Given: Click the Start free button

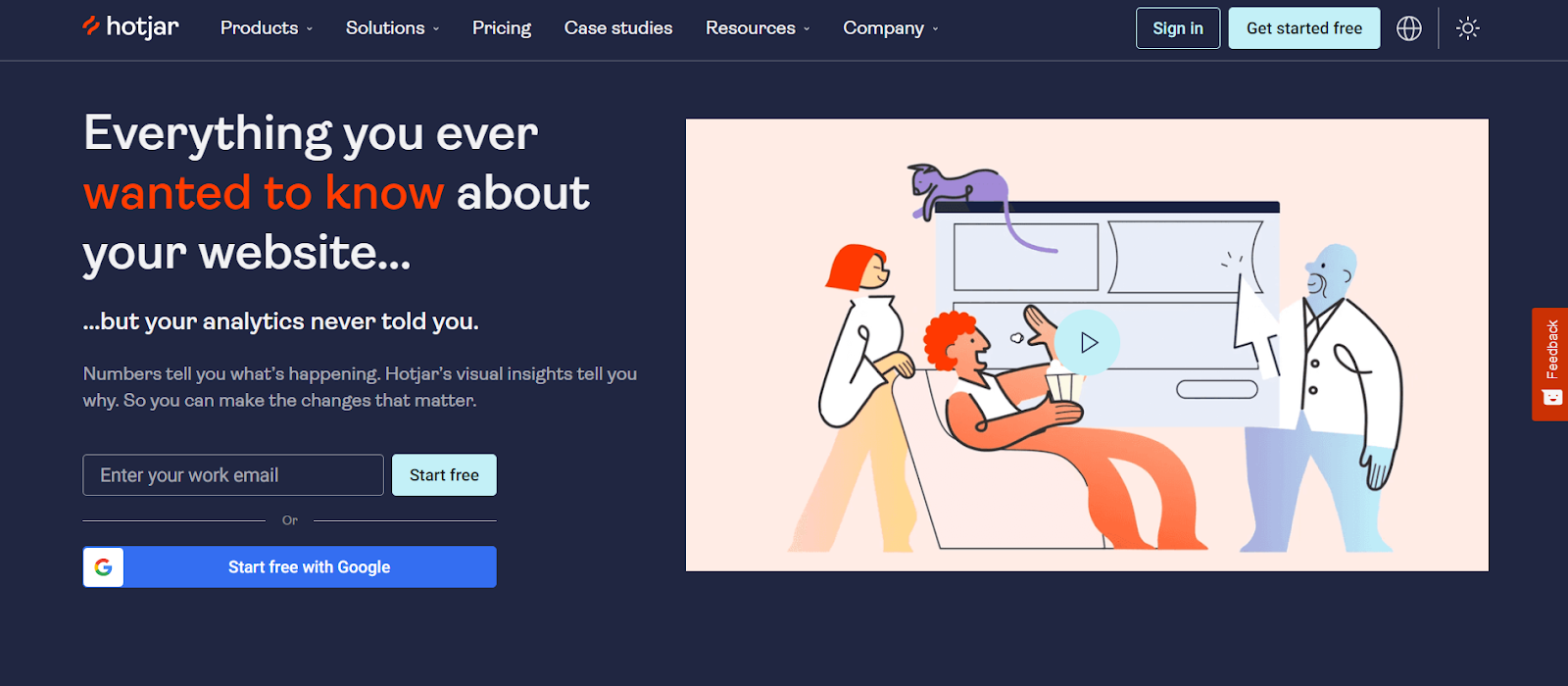Looking at the screenshot, I should click(x=444, y=475).
